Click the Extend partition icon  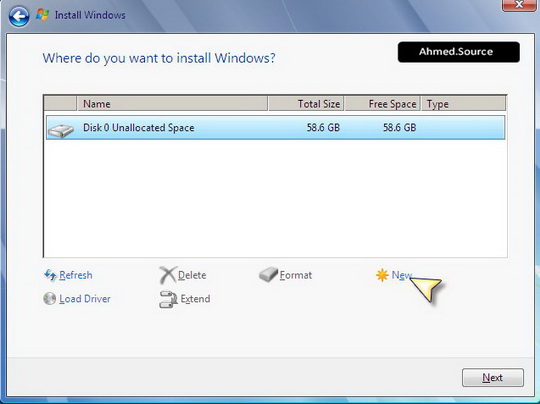pyautogui.click(x=168, y=299)
